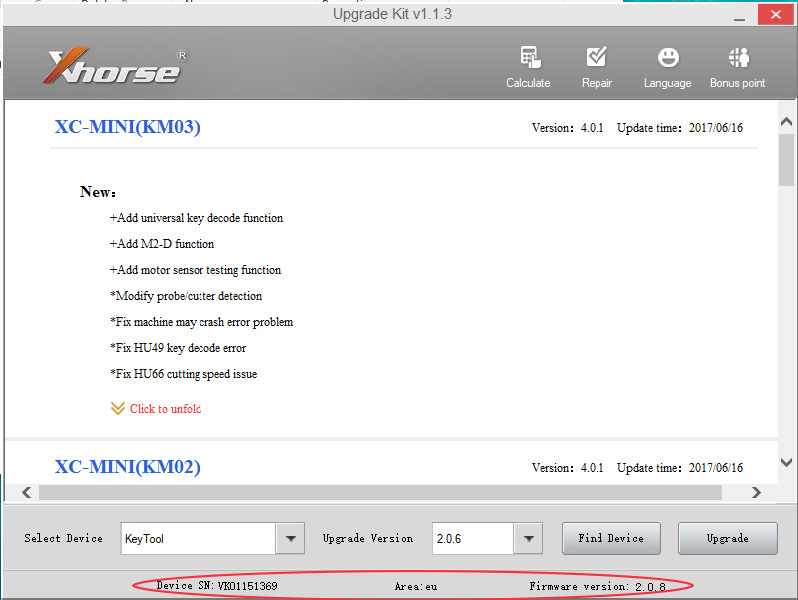The width and height of the screenshot is (798, 600).
Task: Click the Xhorse logo
Action: pyautogui.click(x=115, y=66)
